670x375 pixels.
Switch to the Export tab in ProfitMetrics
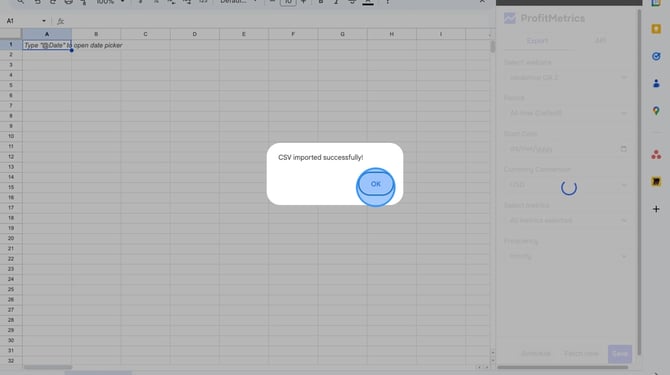coord(537,41)
